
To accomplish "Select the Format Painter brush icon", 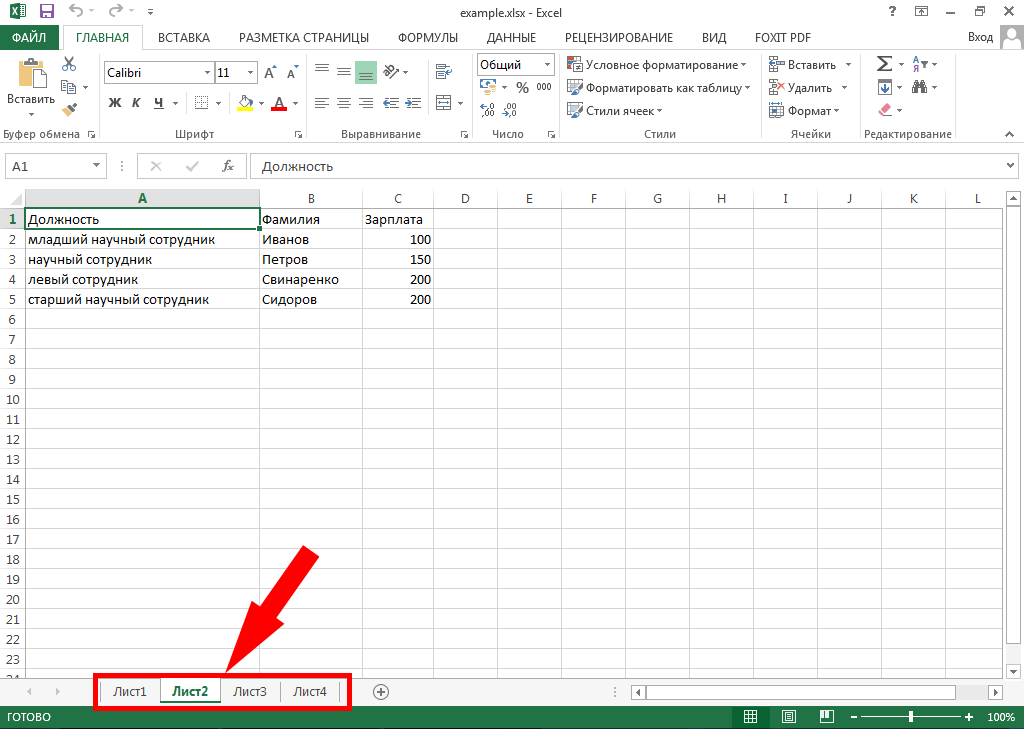I will (69, 109).
